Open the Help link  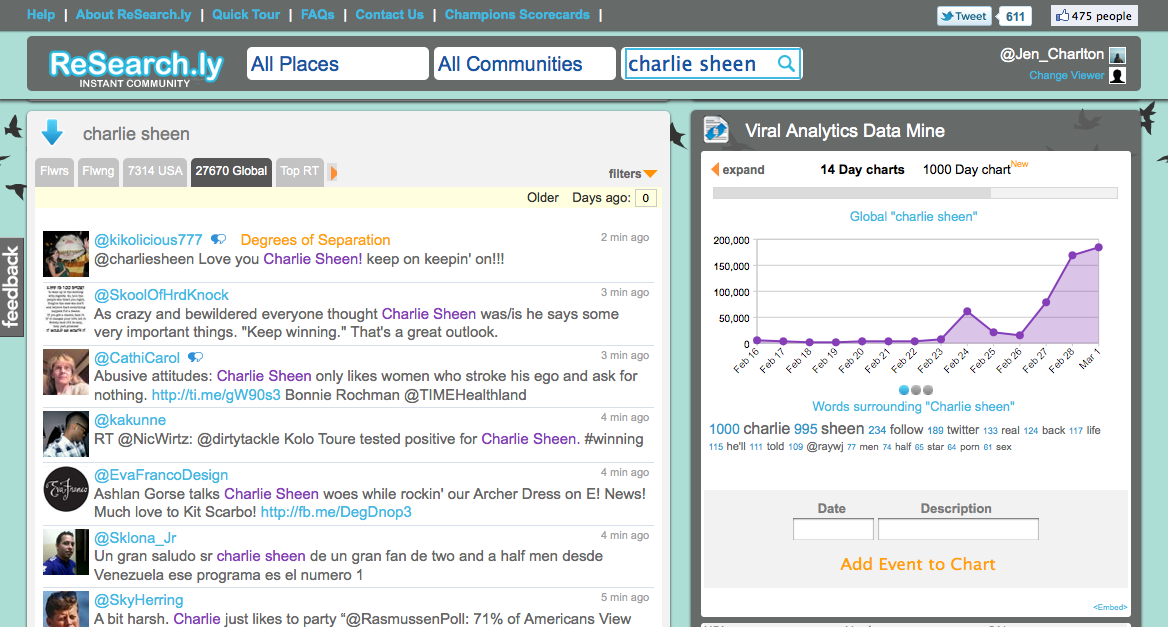click(41, 14)
